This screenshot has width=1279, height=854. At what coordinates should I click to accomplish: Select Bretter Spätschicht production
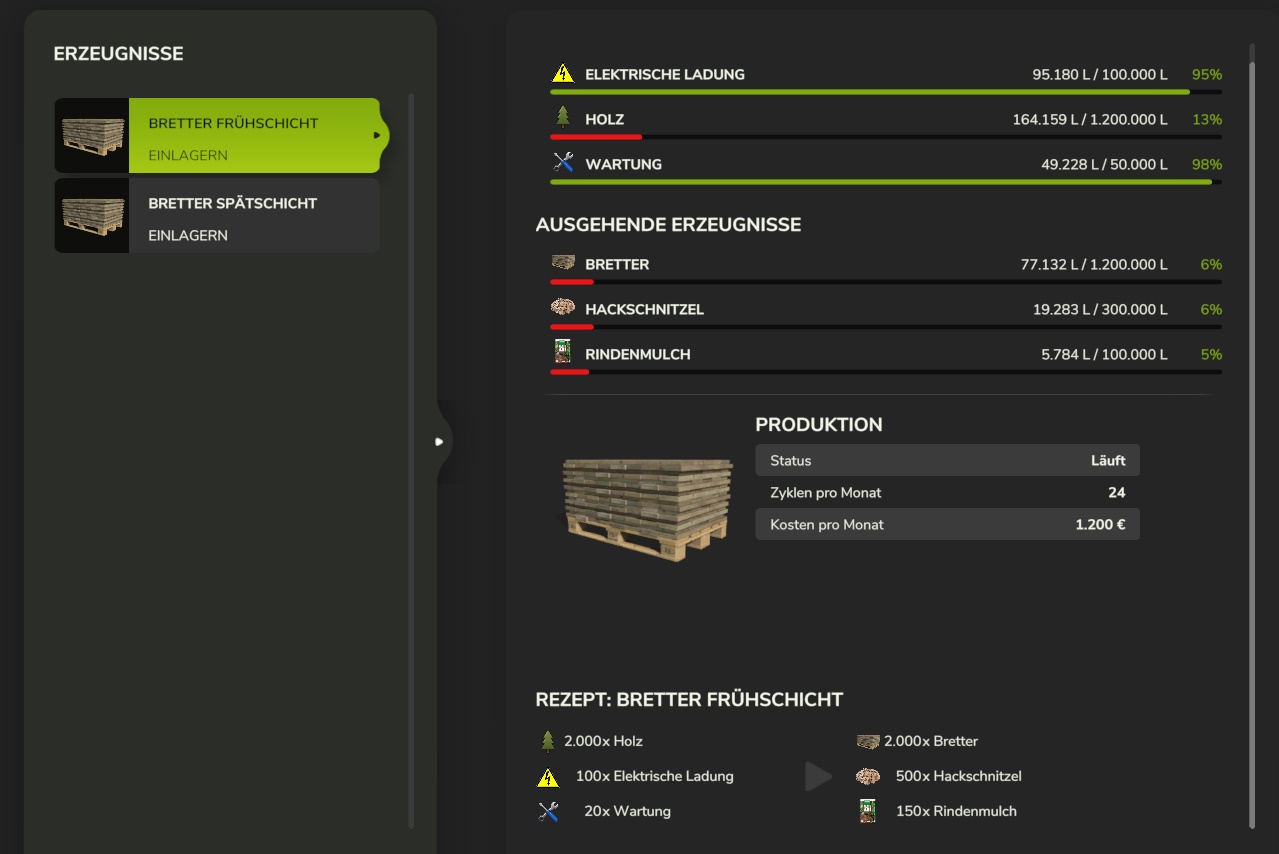pos(233,204)
